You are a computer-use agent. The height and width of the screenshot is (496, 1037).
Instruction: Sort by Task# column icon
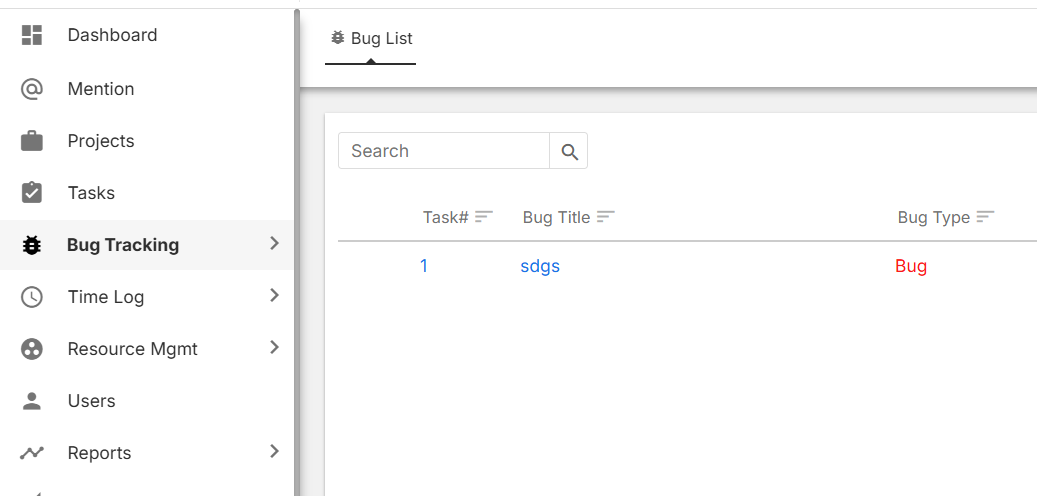coord(484,217)
